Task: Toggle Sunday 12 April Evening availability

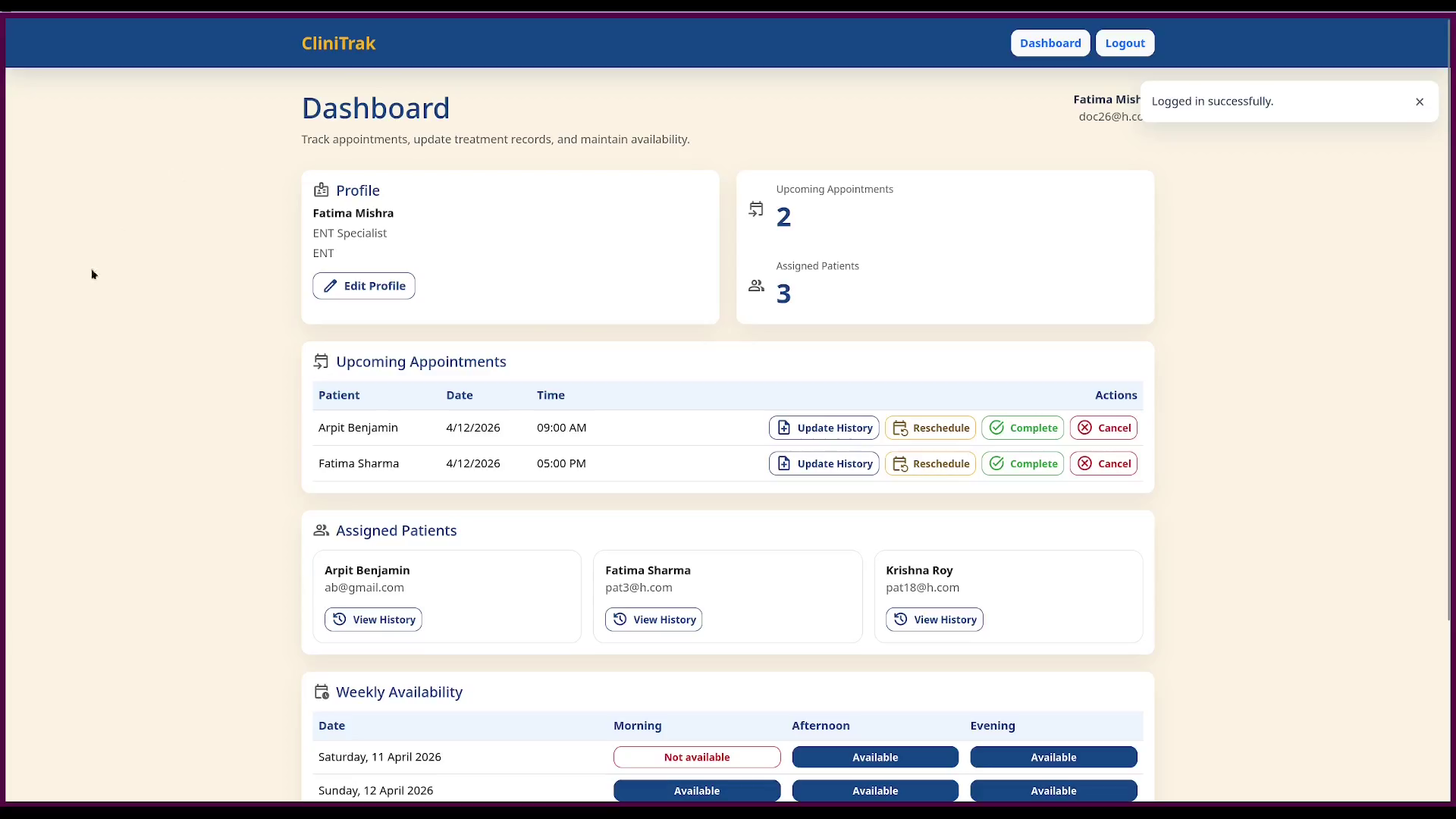Action: pos(1053,790)
